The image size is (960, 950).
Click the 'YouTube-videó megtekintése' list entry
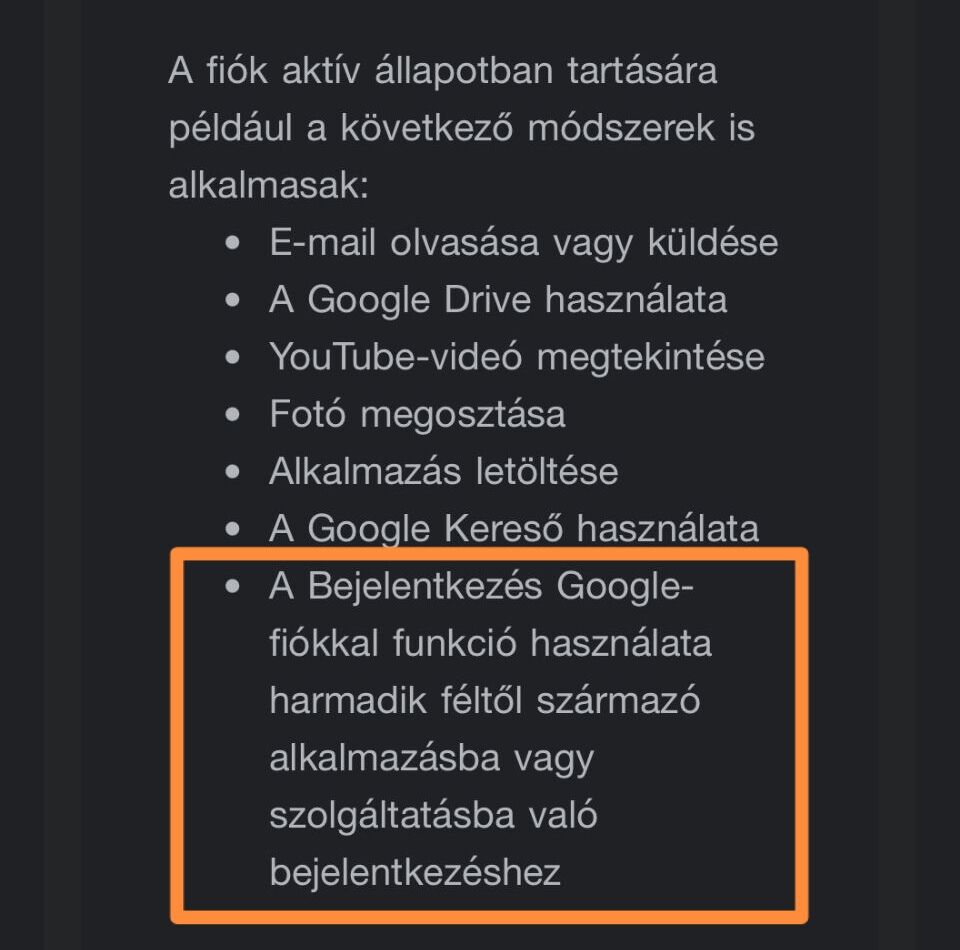pyautogui.click(x=517, y=357)
